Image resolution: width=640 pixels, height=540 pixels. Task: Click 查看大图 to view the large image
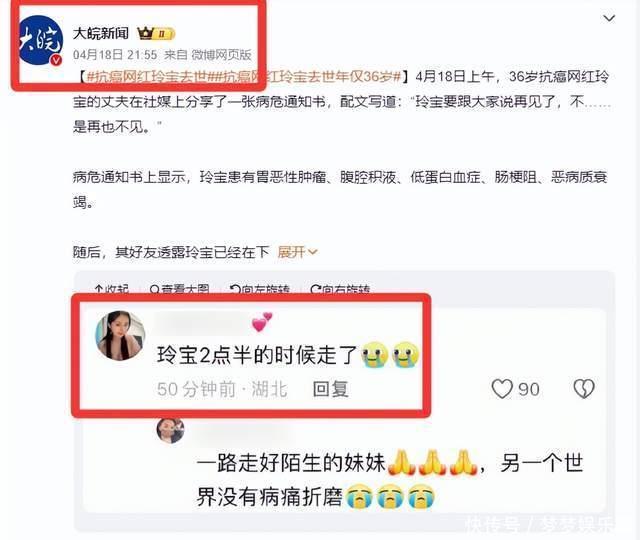[x=180, y=289]
